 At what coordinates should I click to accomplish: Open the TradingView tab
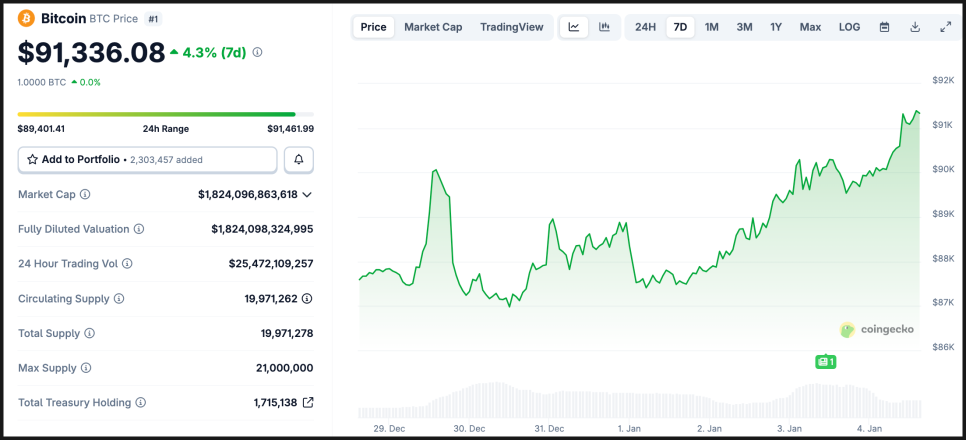(x=512, y=27)
